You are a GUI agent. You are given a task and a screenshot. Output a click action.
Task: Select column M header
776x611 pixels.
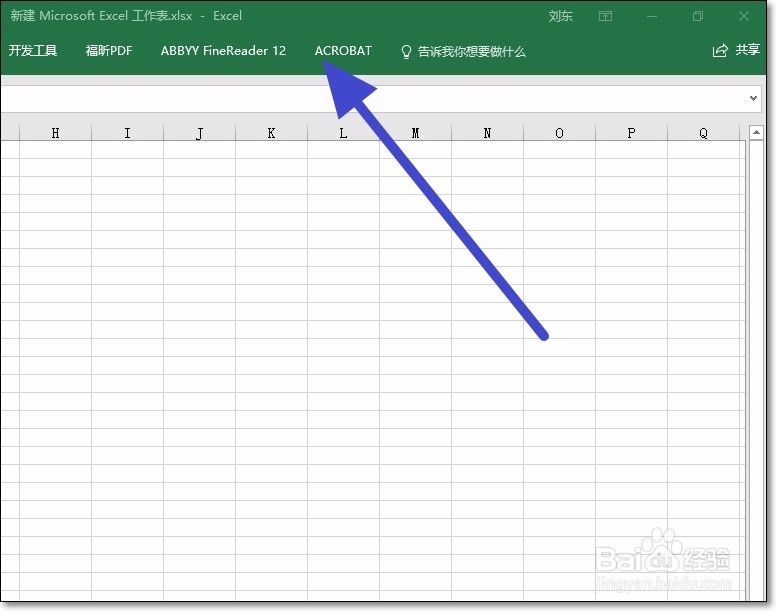(415, 133)
